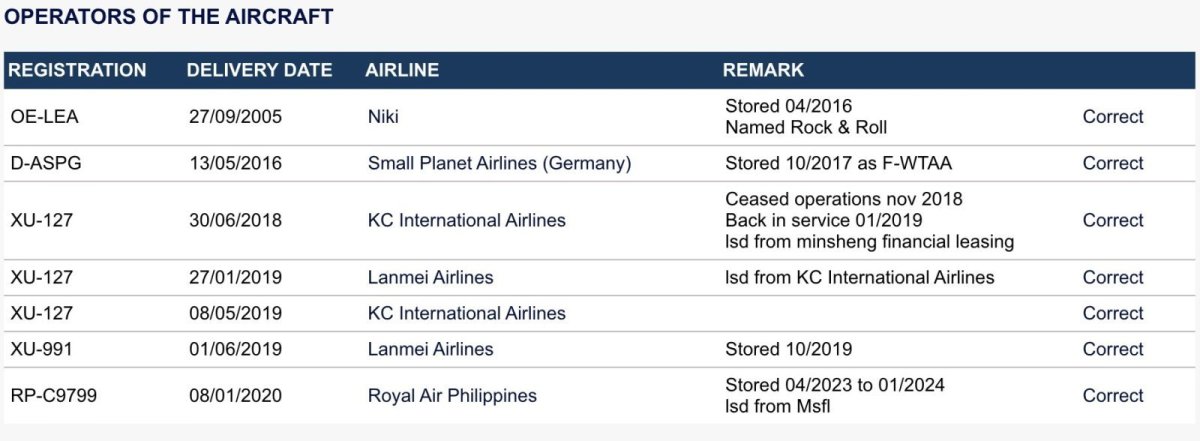1200x441 pixels.
Task: Open Small Planet Airlines (Germany) link
Action: [x=499, y=163]
